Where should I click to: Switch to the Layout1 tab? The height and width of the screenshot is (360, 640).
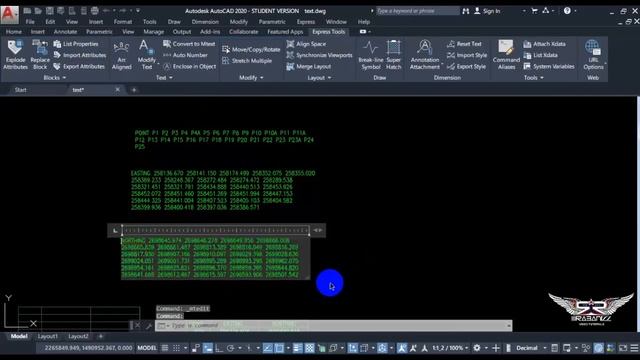coord(48,336)
